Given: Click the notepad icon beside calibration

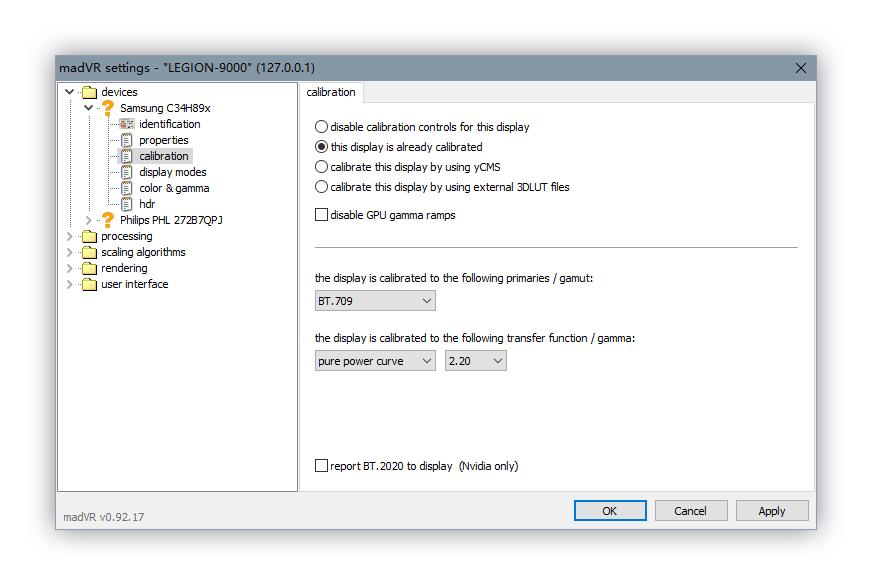Looking at the screenshot, I should pyautogui.click(x=127, y=156).
